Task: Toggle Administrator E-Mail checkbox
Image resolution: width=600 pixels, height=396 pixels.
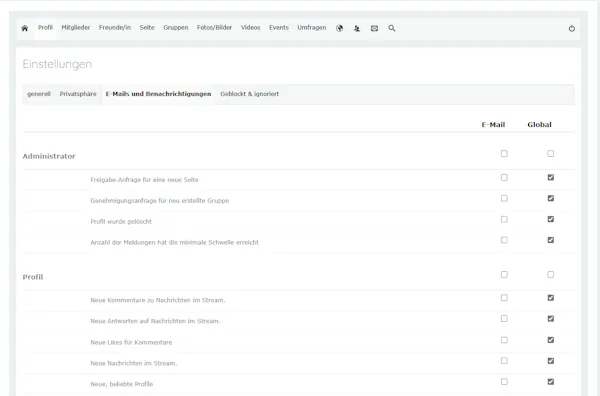Action: pyautogui.click(x=504, y=153)
